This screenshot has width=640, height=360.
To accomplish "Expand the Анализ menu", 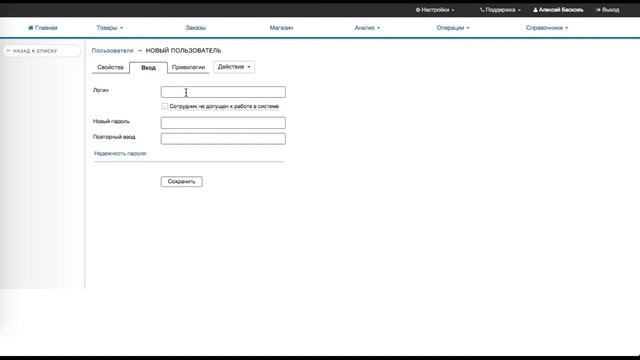I will click(x=367, y=28).
